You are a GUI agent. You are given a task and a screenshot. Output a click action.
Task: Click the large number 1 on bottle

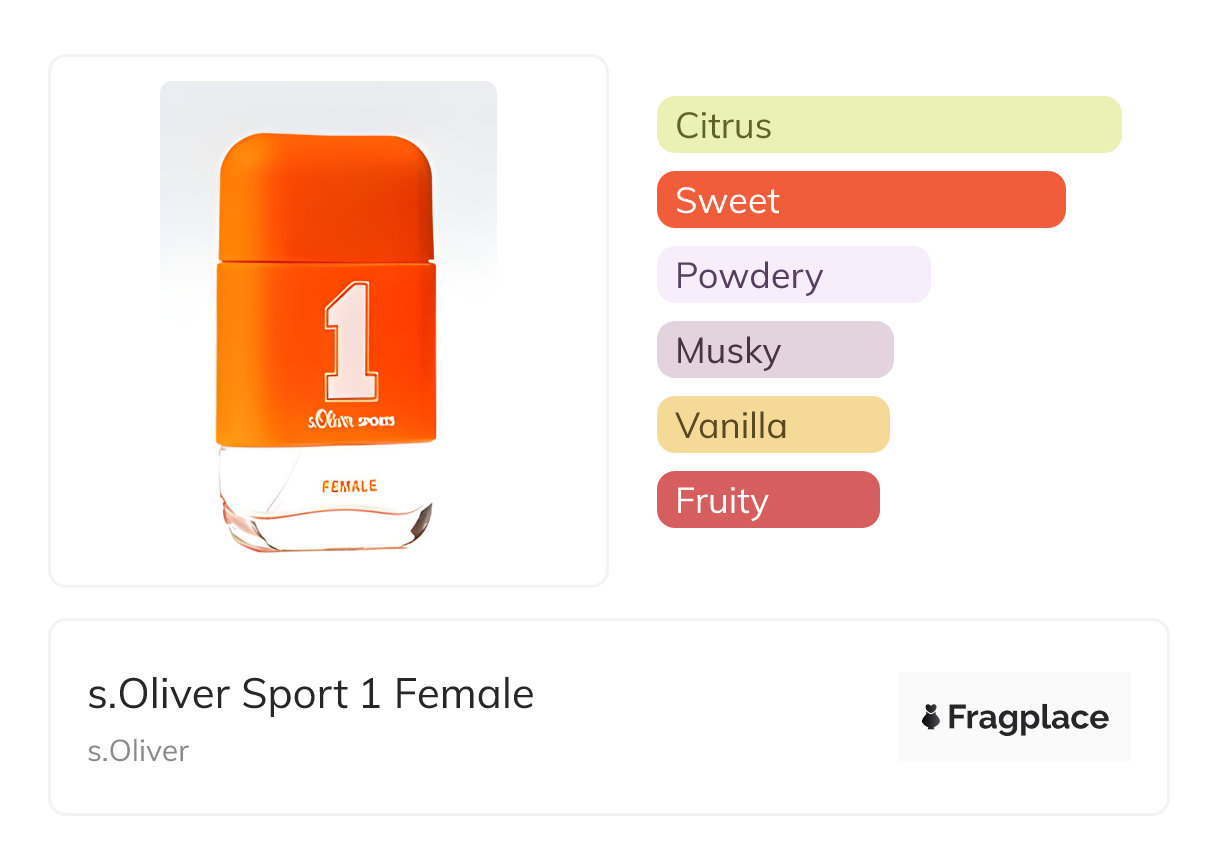click(x=351, y=341)
